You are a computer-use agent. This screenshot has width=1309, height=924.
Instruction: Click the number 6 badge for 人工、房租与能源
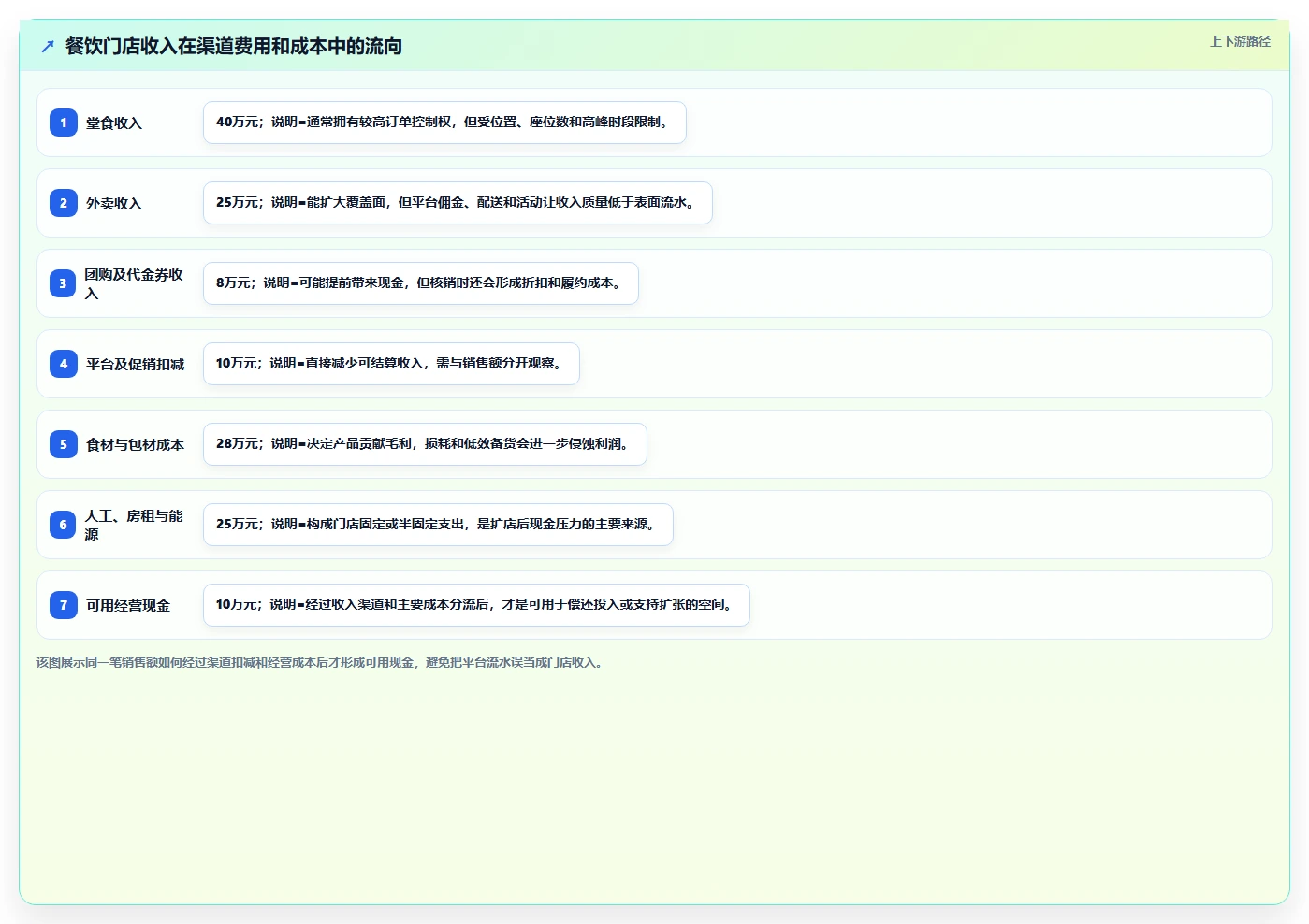(x=64, y=525)
